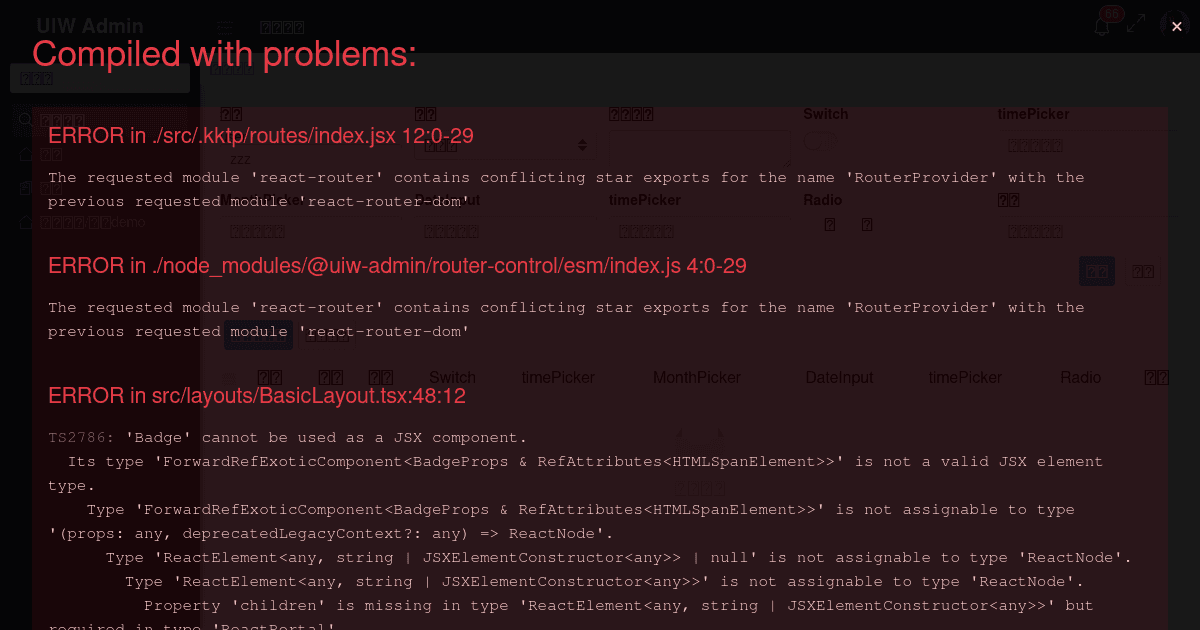Click the hamburger menu icon beside the logo
This screenshot has width=1200, height=630.
click(224, 27)
